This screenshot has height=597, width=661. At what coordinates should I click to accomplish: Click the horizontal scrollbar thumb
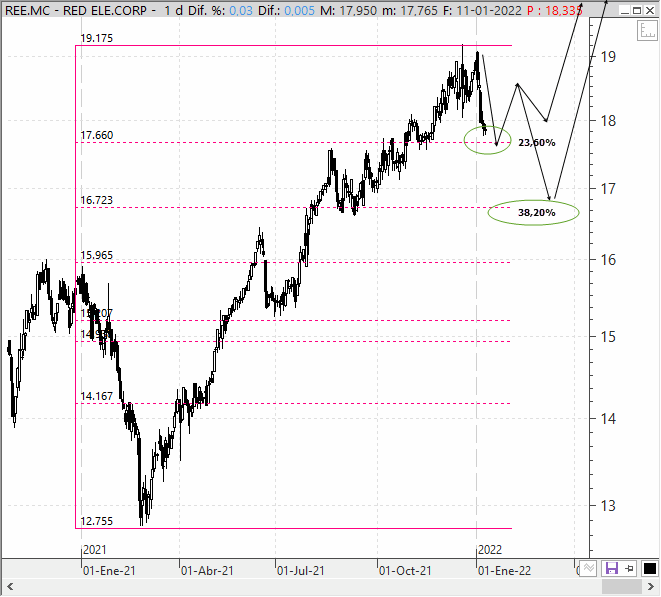coord(622,587)
